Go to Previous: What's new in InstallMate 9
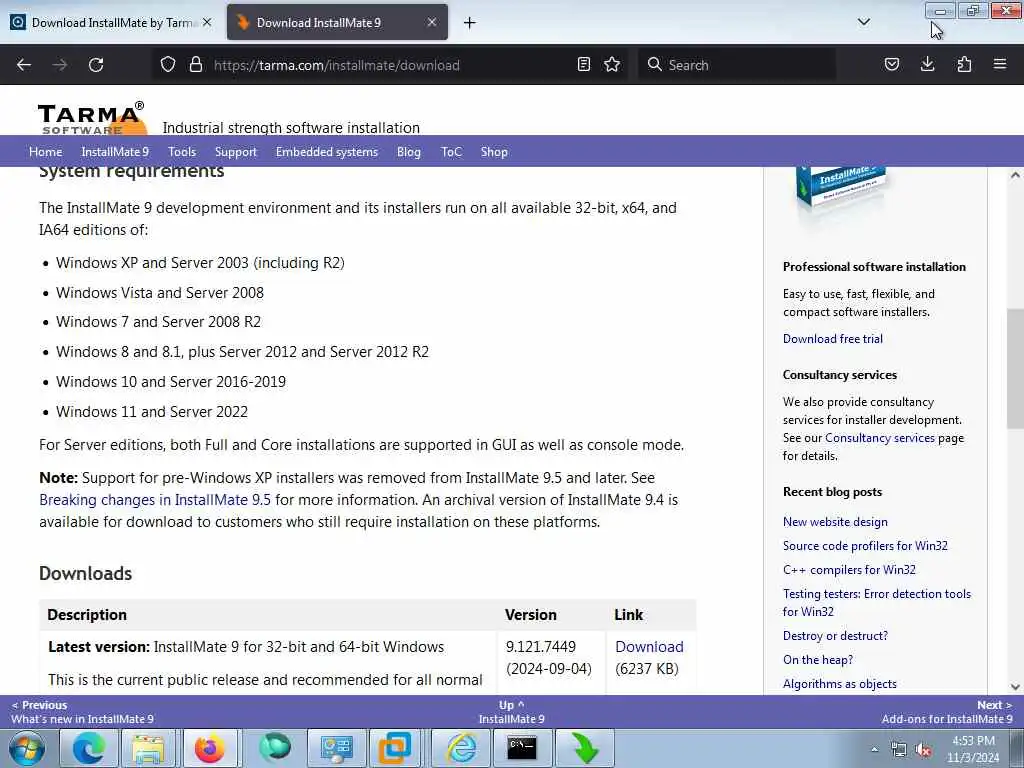The image size is (1024, 768). (82, 712)
